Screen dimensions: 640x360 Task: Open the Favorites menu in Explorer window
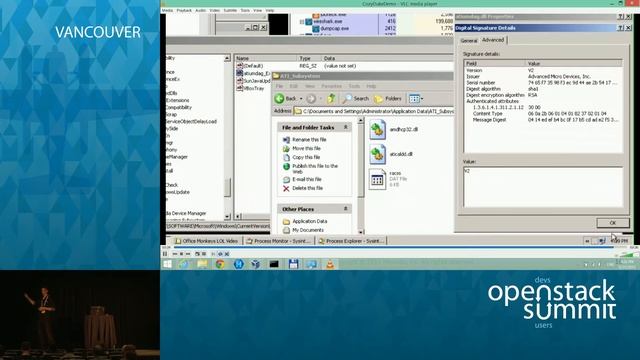[331, 86]
